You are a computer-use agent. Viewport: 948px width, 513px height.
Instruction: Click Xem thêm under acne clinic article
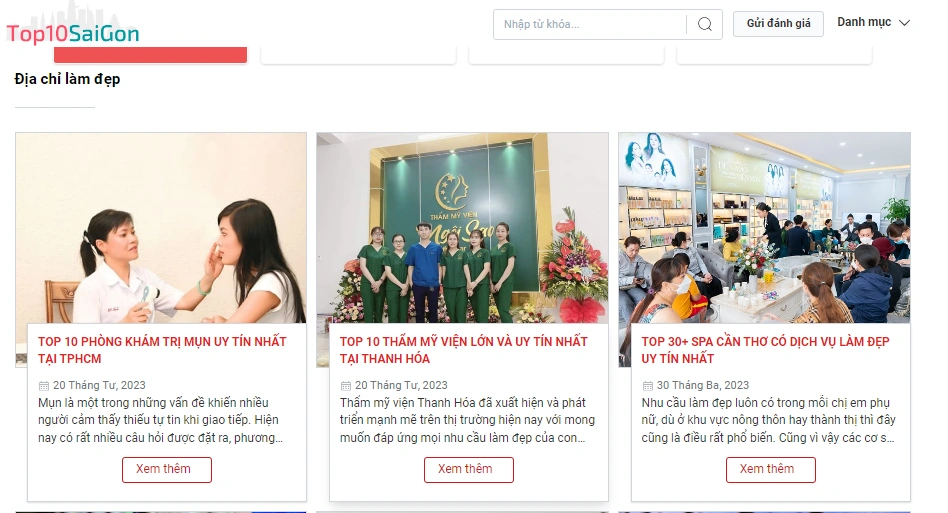pos(167,469)
